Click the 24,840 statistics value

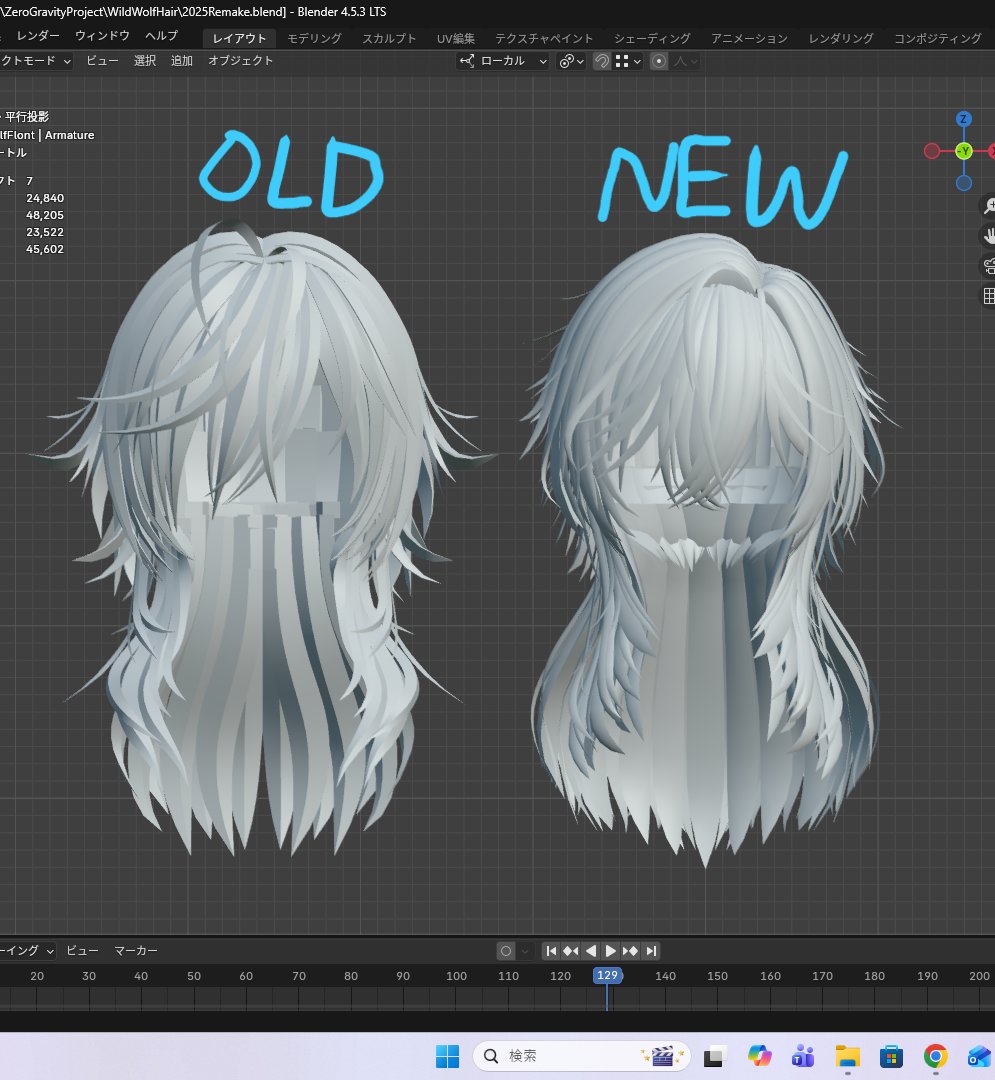(x=45, y=198)
